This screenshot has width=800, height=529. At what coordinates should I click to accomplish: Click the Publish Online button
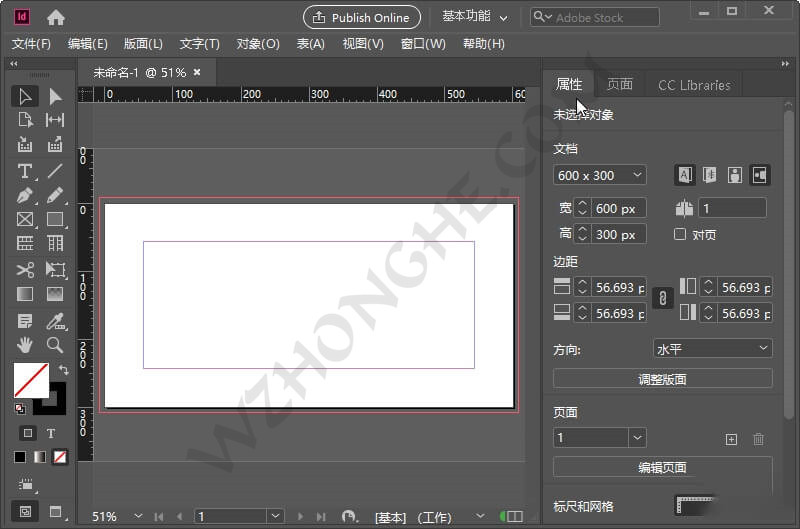(362, 17)
